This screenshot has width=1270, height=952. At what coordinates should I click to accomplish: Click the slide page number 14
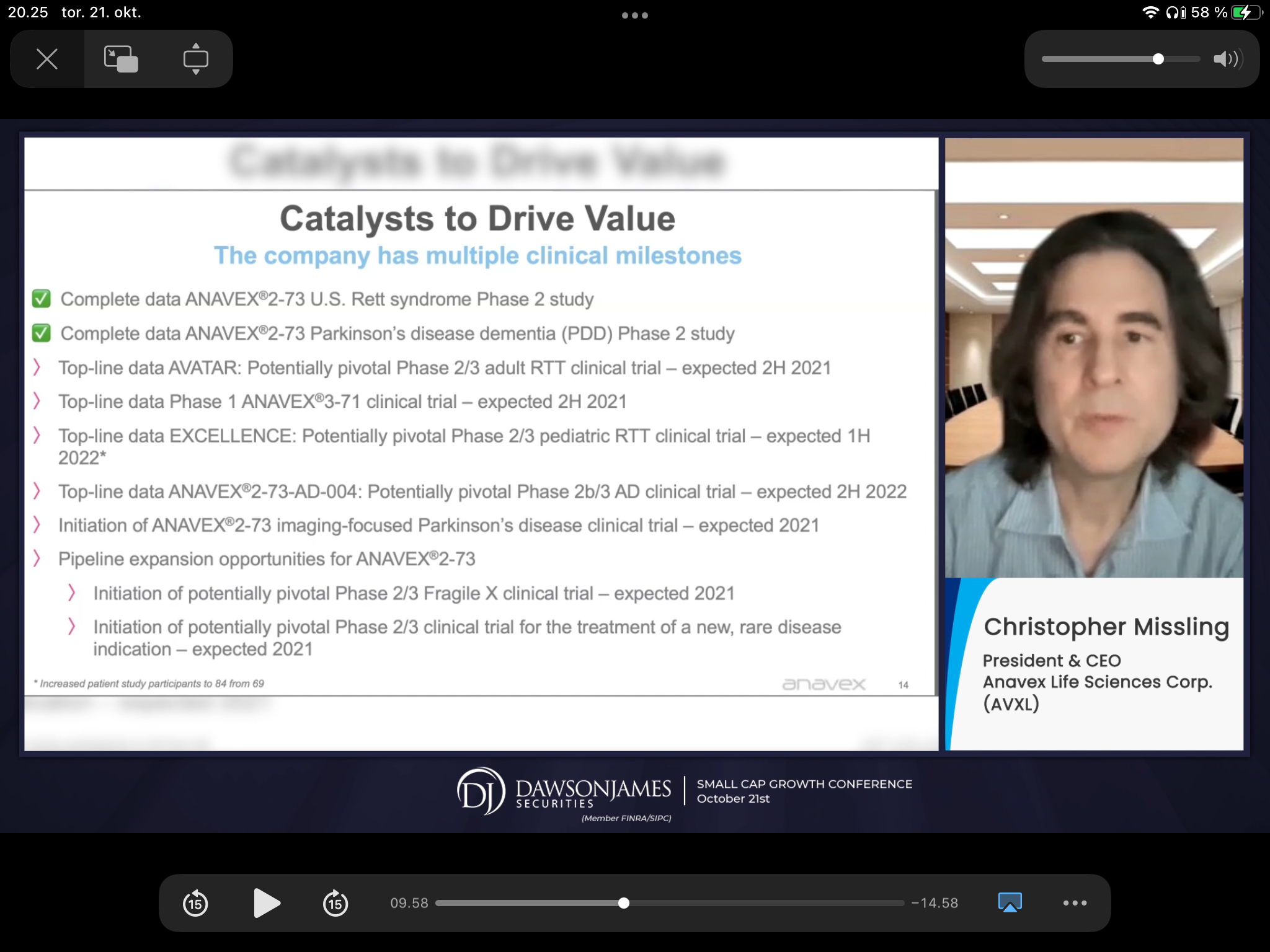904,685
